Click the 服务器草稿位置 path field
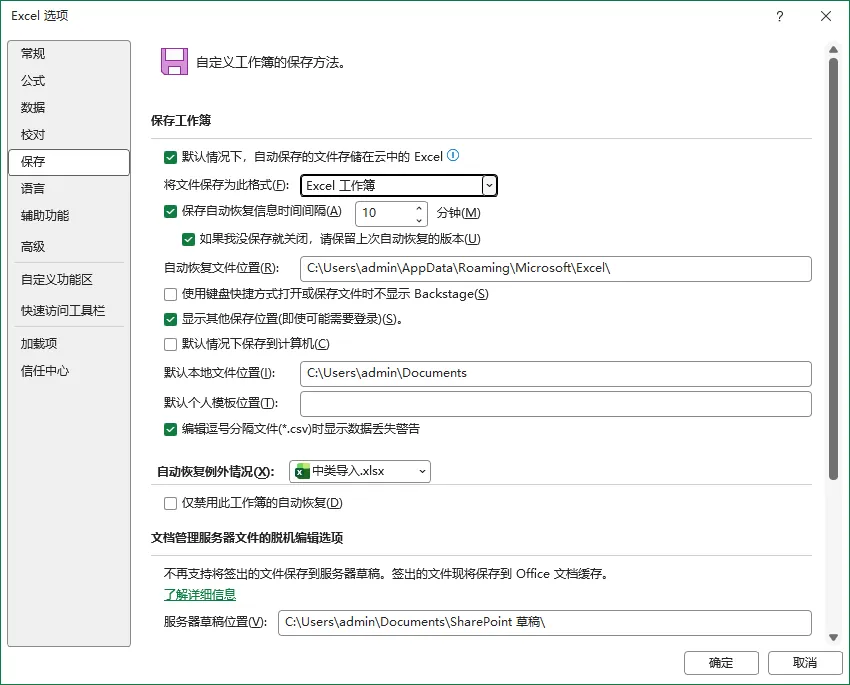The image size is (850, 685). 545,623
